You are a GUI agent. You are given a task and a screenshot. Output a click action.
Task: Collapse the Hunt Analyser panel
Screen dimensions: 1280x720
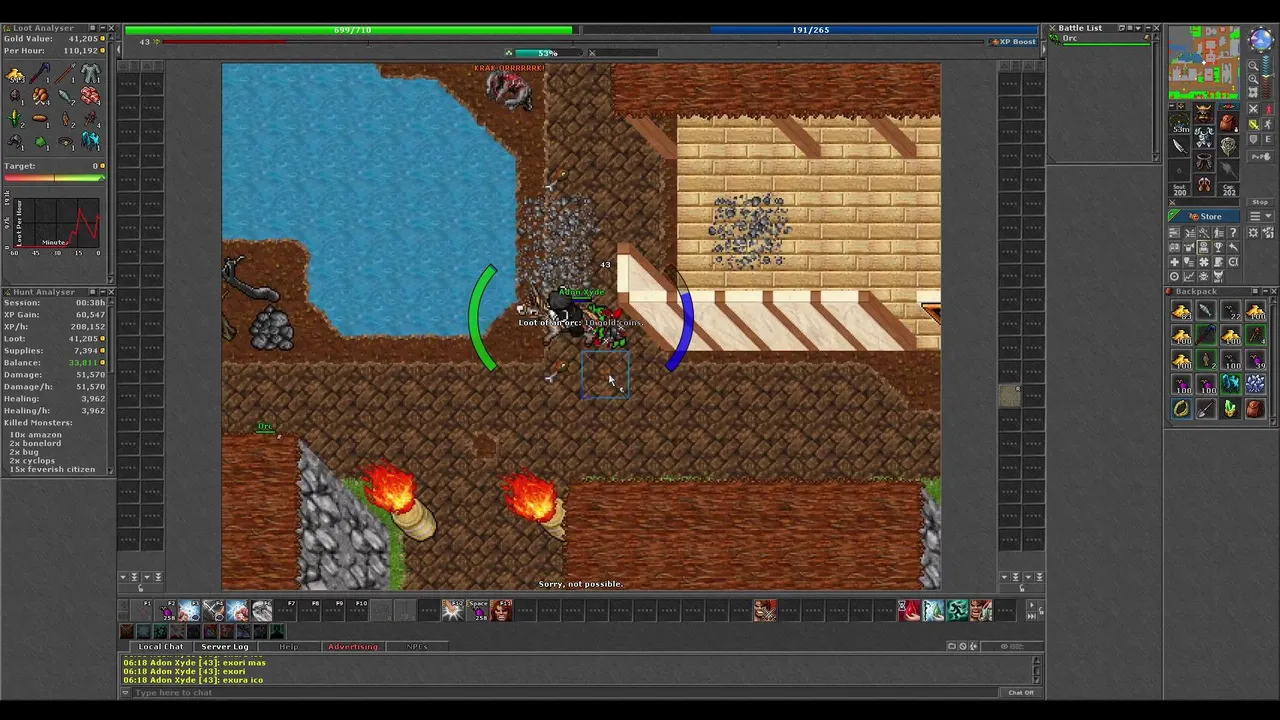pyautogui.click(x=101, y=292)
